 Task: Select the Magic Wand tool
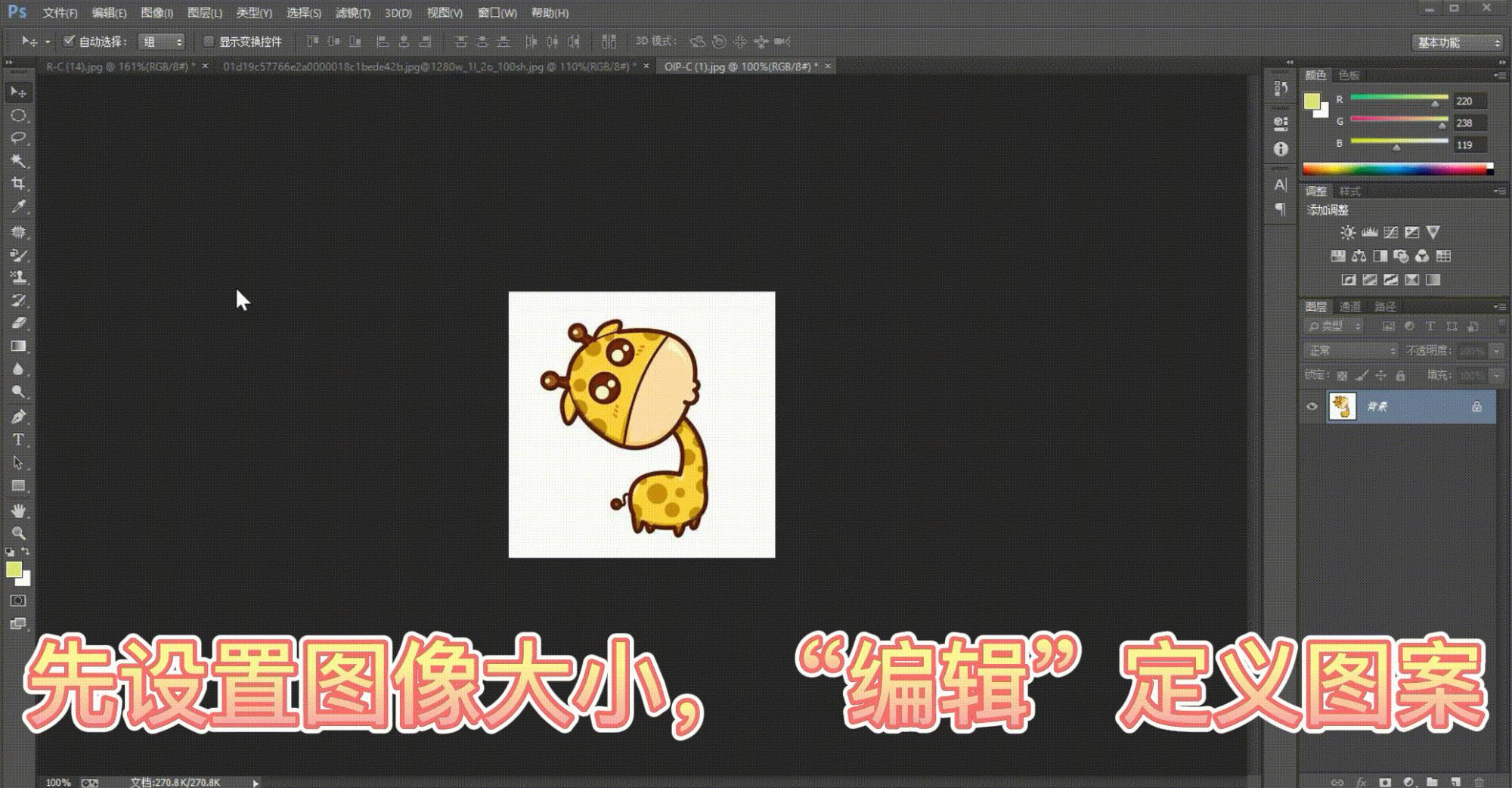coord(18,161)
